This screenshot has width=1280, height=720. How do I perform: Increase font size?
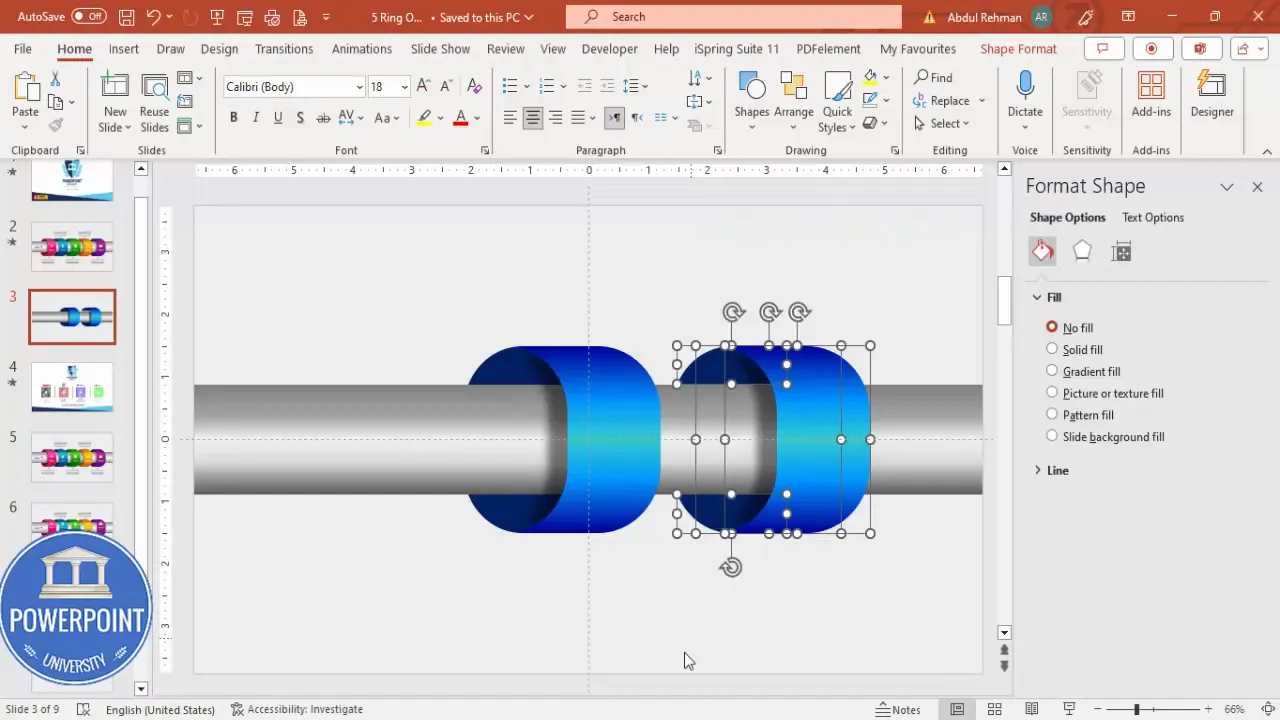tap(426, 87)
